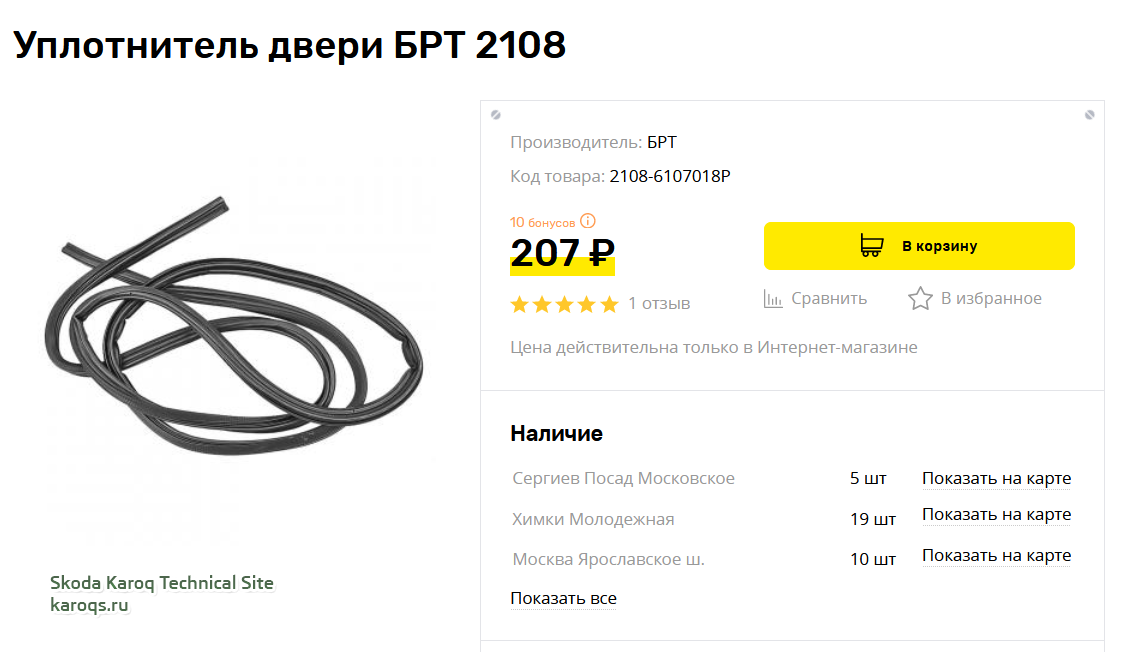Expand stock list with "Показать все"

click(563, 599)
